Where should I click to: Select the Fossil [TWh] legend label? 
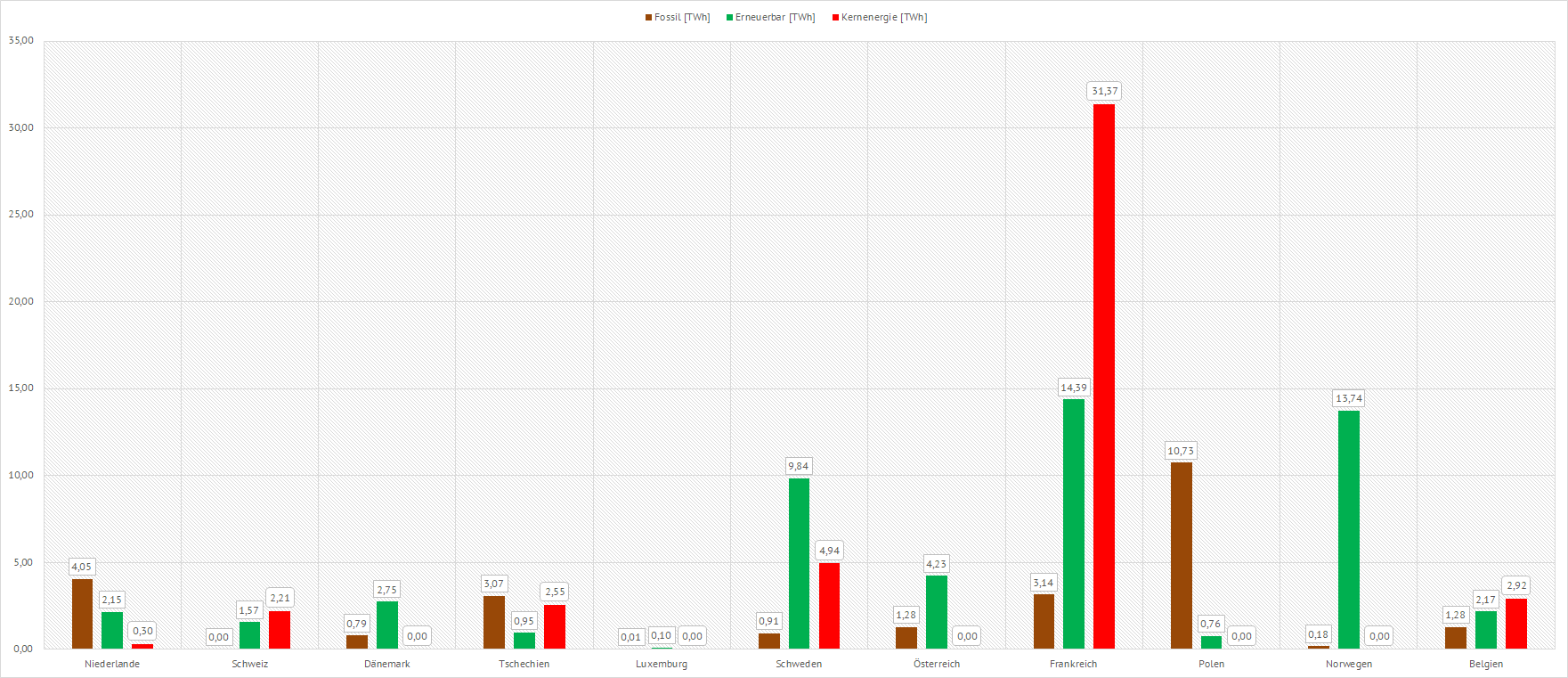click(682, 18)
